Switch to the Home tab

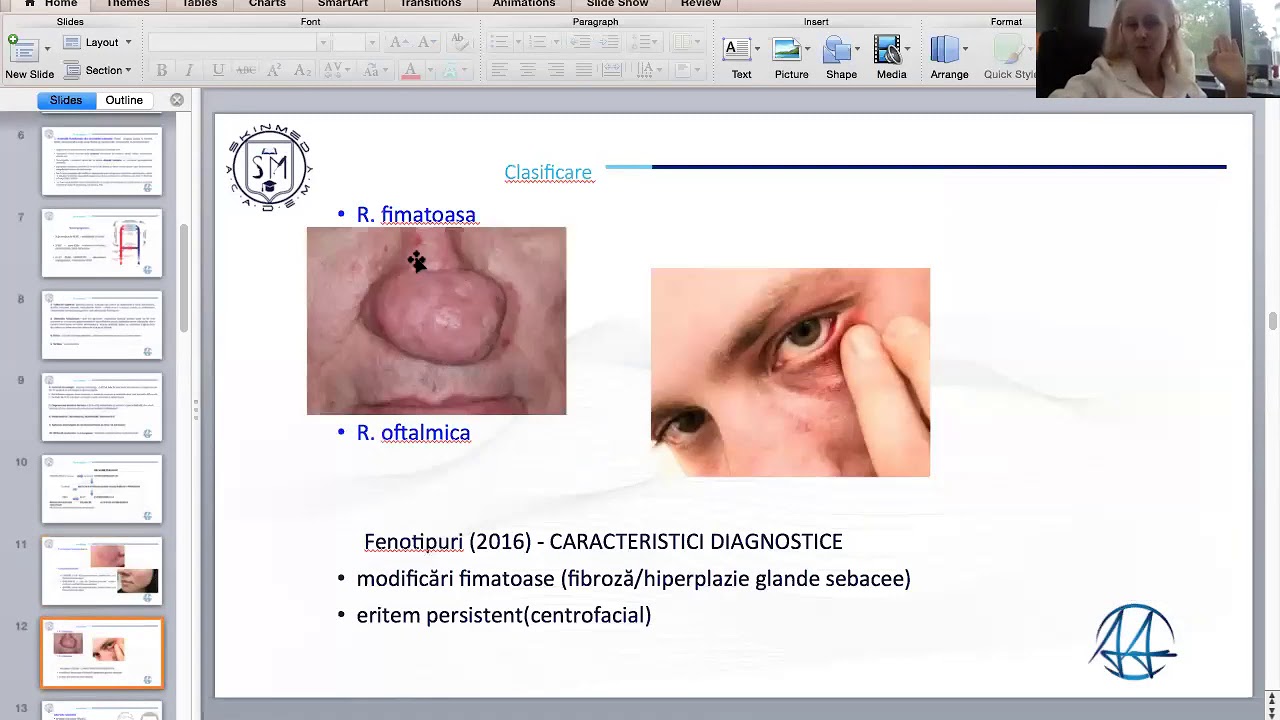pos(51,4)
